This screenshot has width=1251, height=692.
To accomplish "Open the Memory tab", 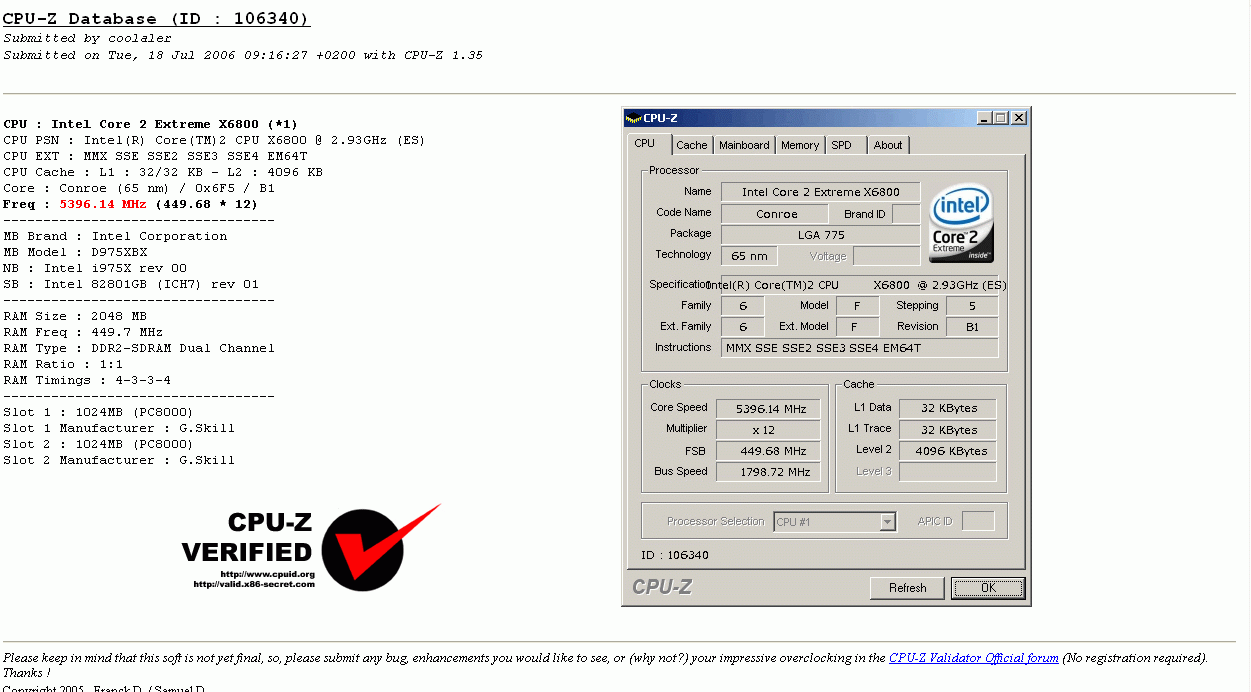I will pyautogui.click(x=800, y=145).
